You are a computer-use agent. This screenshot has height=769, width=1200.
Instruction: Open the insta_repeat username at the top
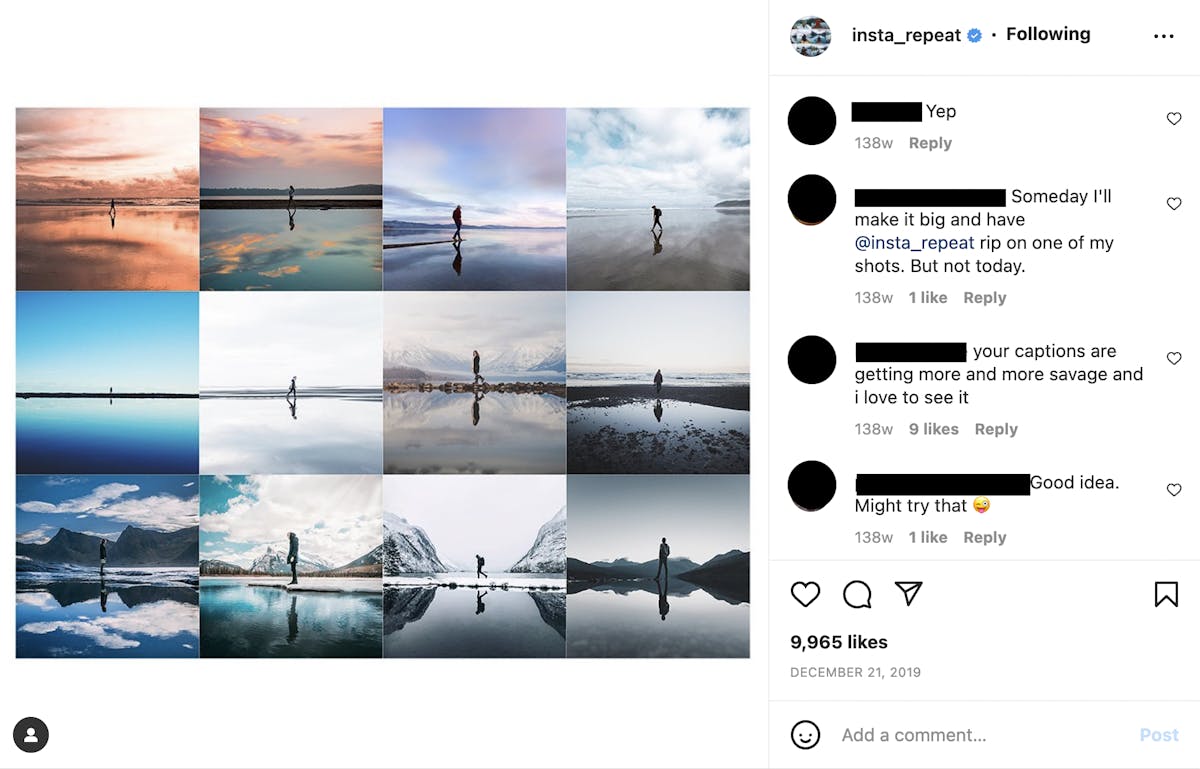coord(903,34)
